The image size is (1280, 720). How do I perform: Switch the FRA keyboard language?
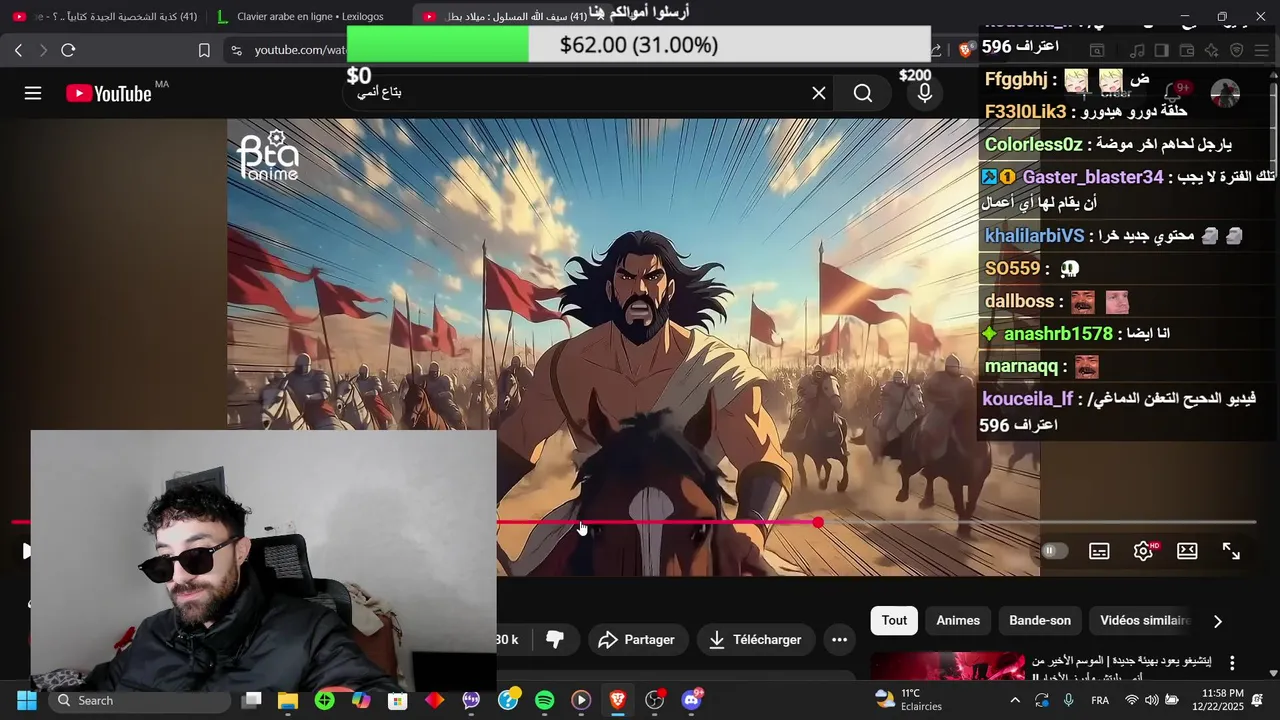pos(1100,700)
